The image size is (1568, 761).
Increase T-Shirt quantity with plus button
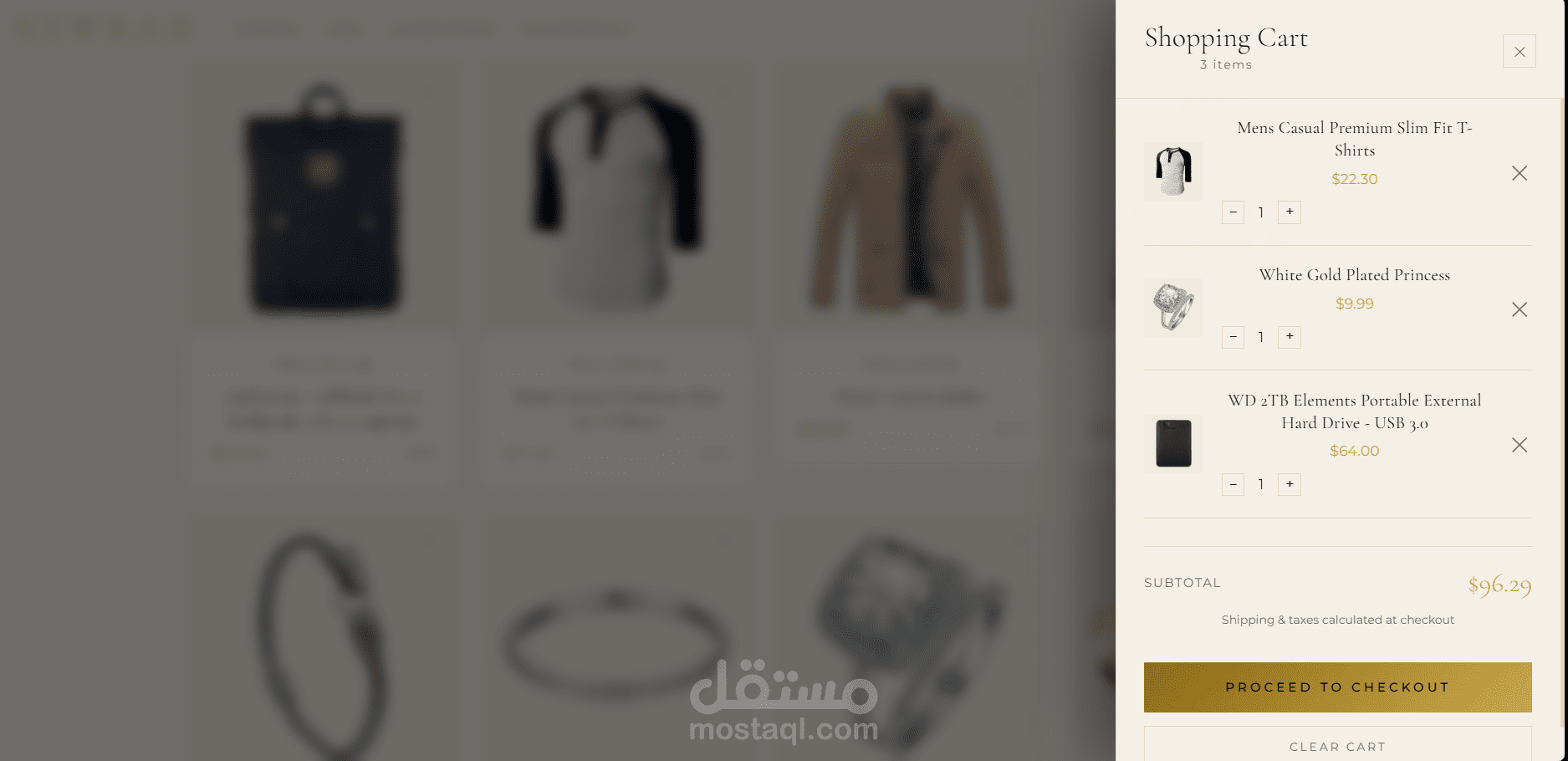(x=1290, y=212)
